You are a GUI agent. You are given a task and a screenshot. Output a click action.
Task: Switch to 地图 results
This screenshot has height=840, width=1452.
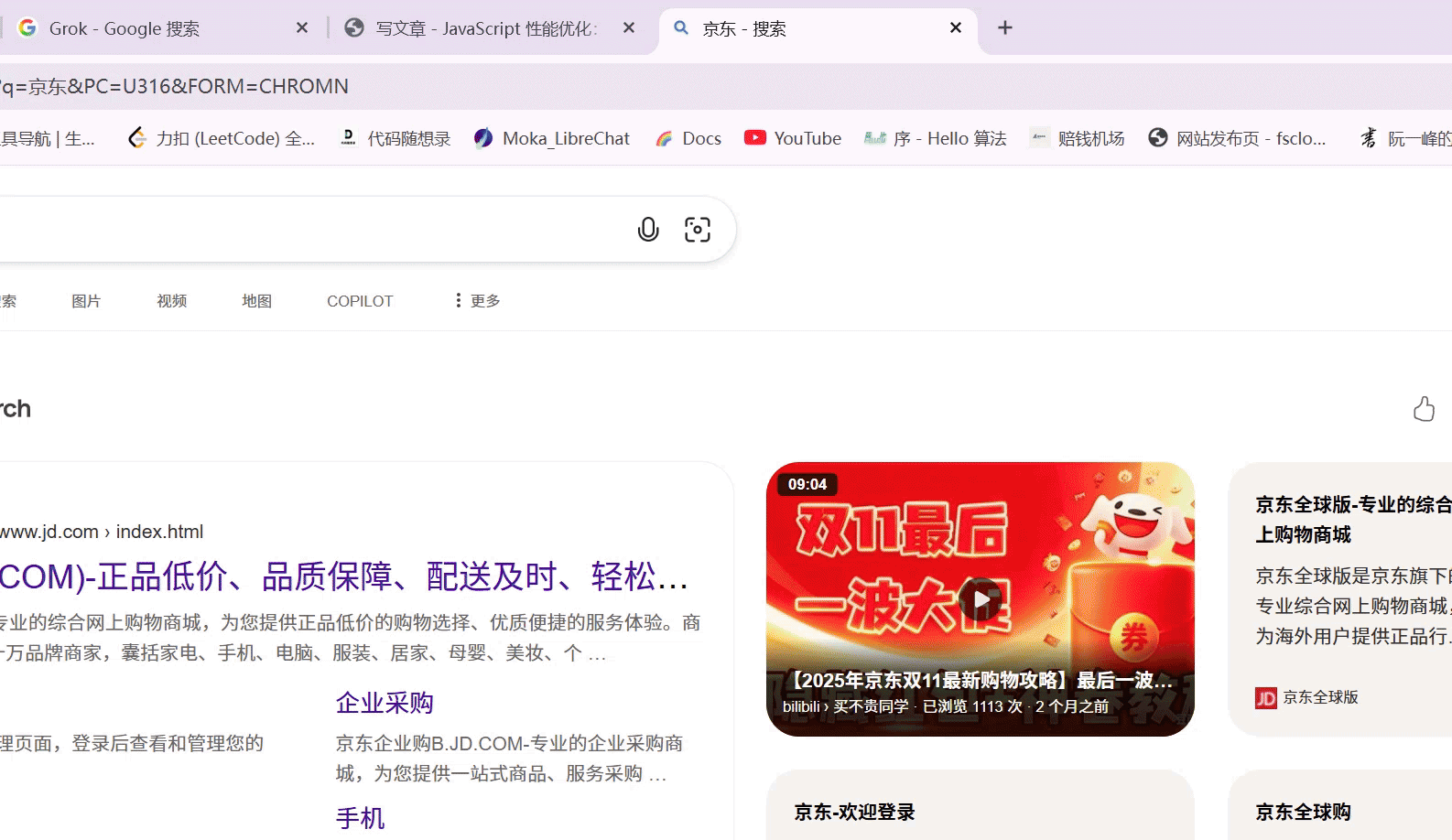point(256,301)
